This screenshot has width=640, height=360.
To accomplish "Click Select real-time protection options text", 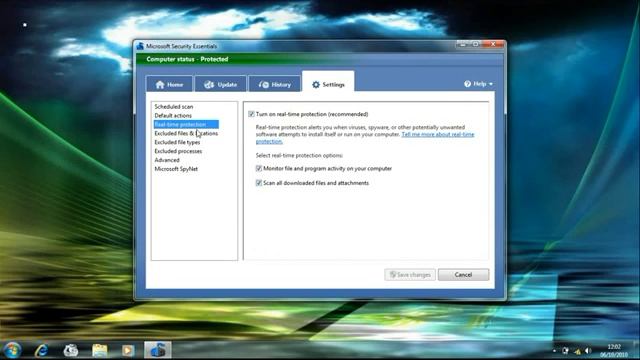I will click(299, 156).
